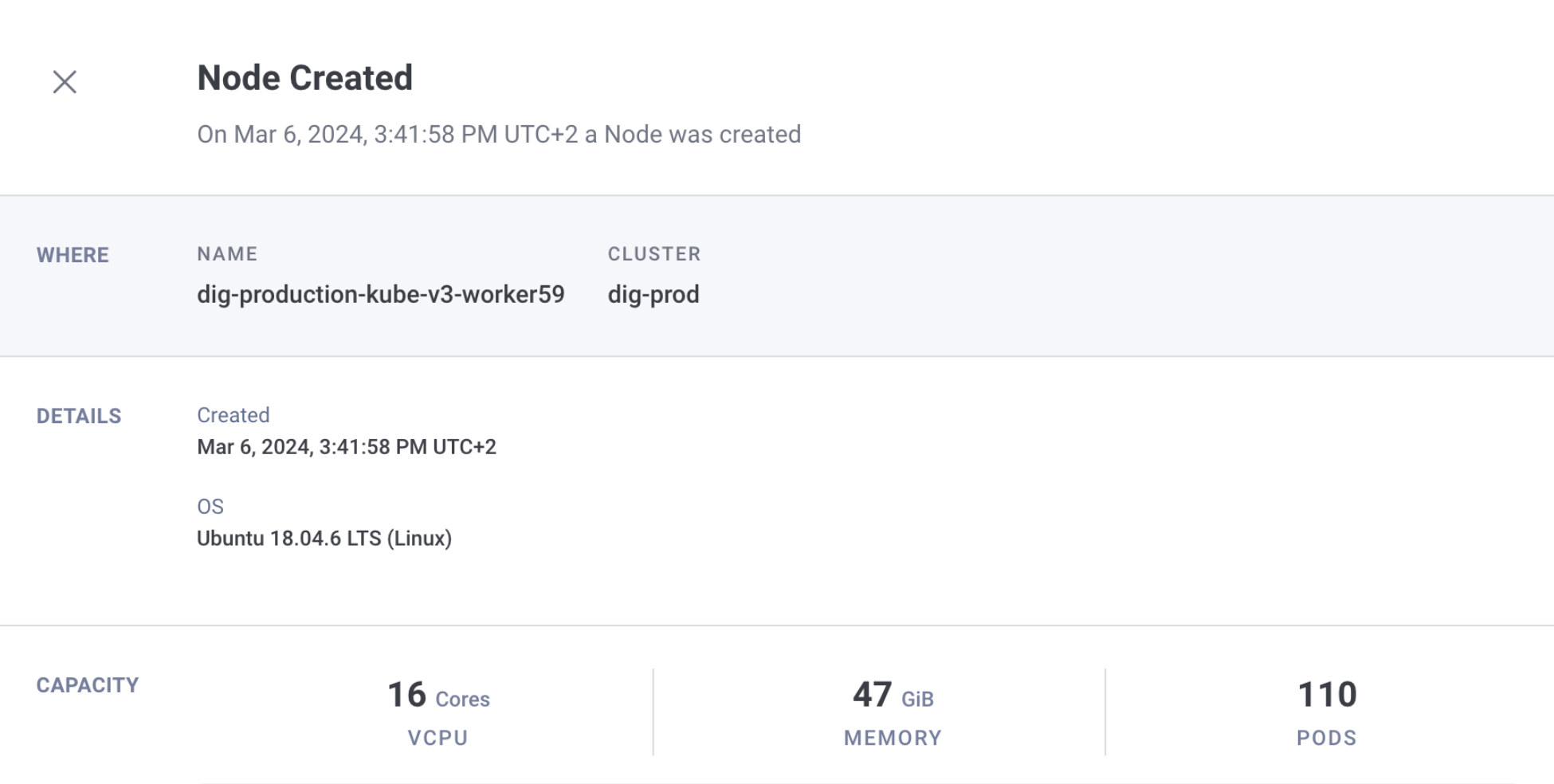Click the CAPACITY section label
This screenshot has width=1554, height=784.
[x=88, y=685]
